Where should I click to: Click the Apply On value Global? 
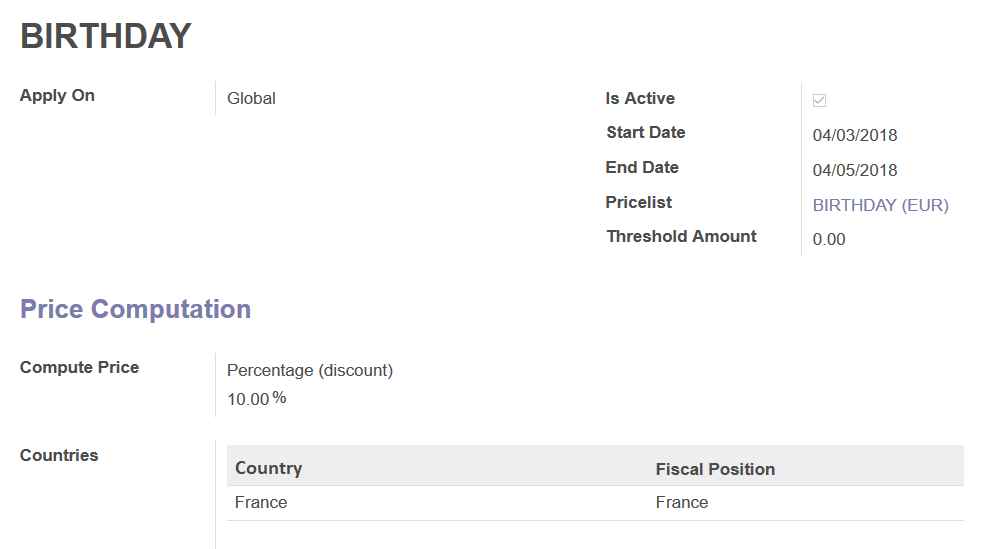point(251,98)
